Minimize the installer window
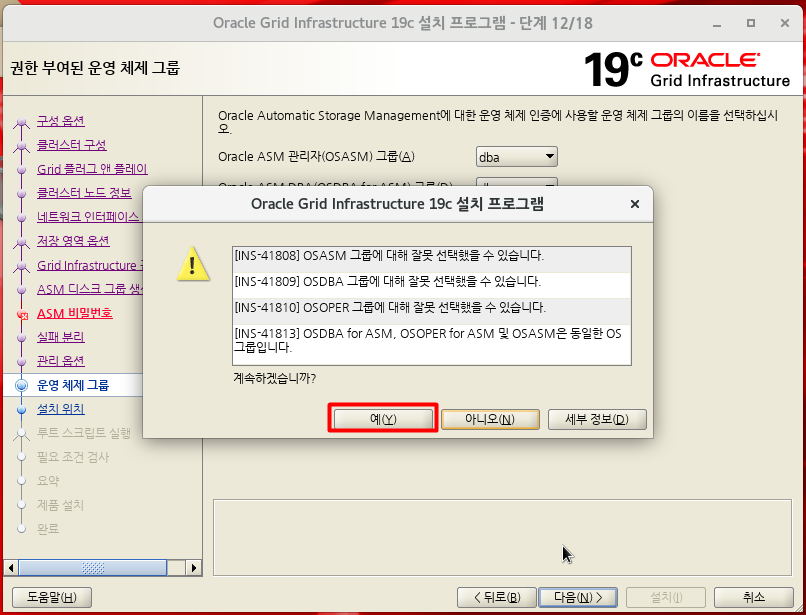The width and height of the screenshot is (806, 615). 717,24
